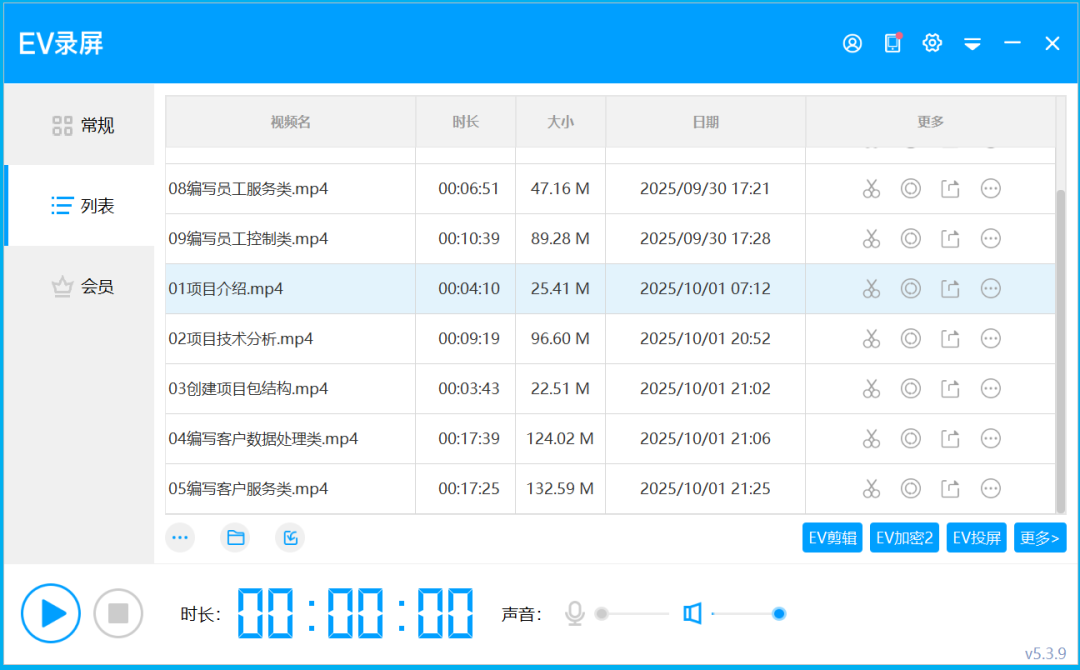This screenshot has width=1080, height=670.
Task: Click the EV剪辑 button
Action: [832, 537]
